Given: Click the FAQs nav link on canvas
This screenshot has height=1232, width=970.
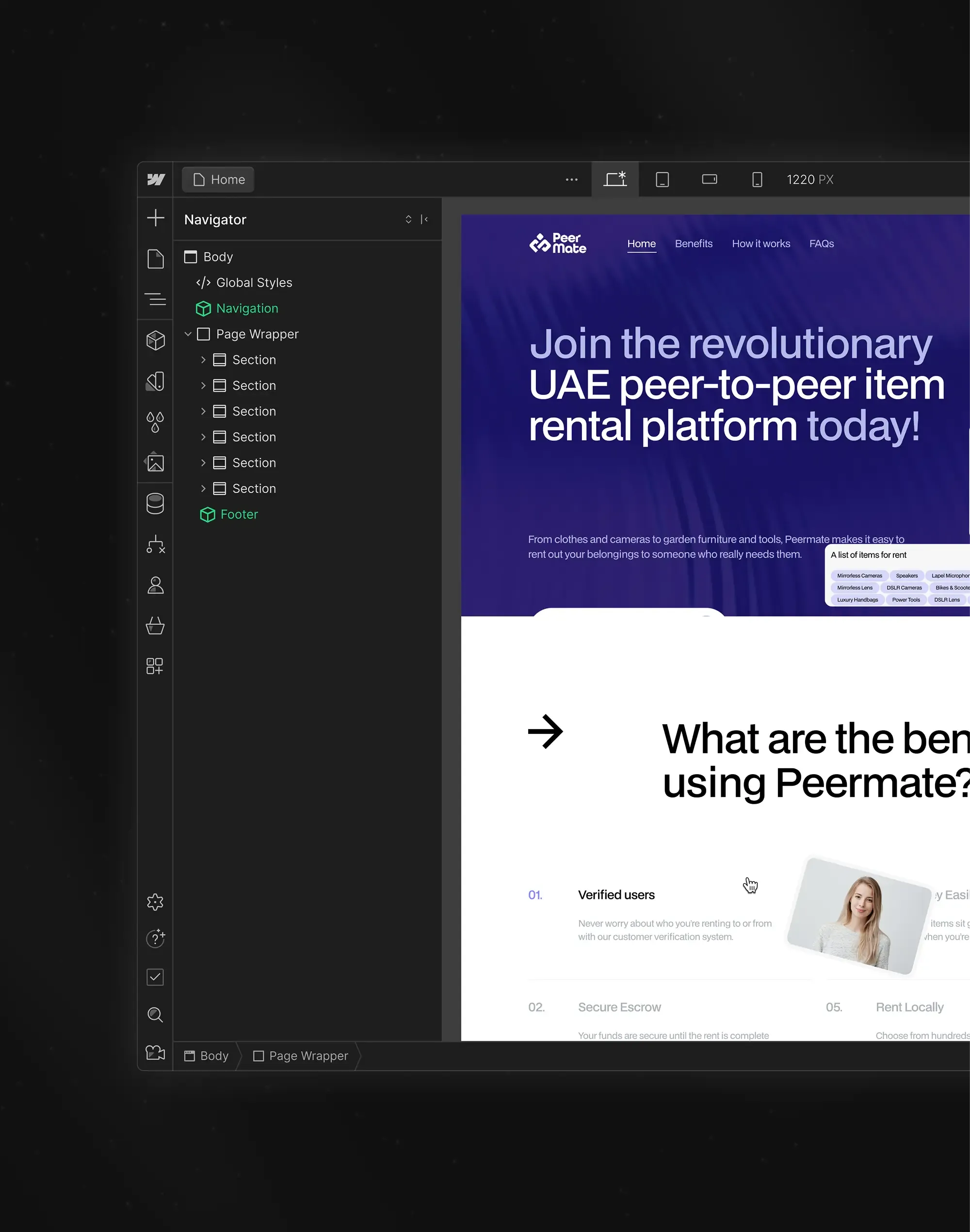Looking at the screenshot, I should [821, 243].
